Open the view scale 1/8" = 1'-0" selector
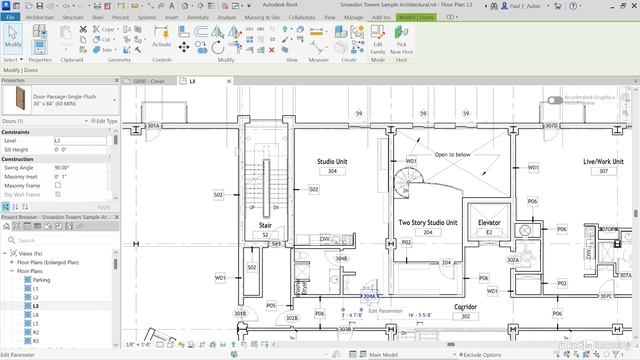 tap(139, 344)
